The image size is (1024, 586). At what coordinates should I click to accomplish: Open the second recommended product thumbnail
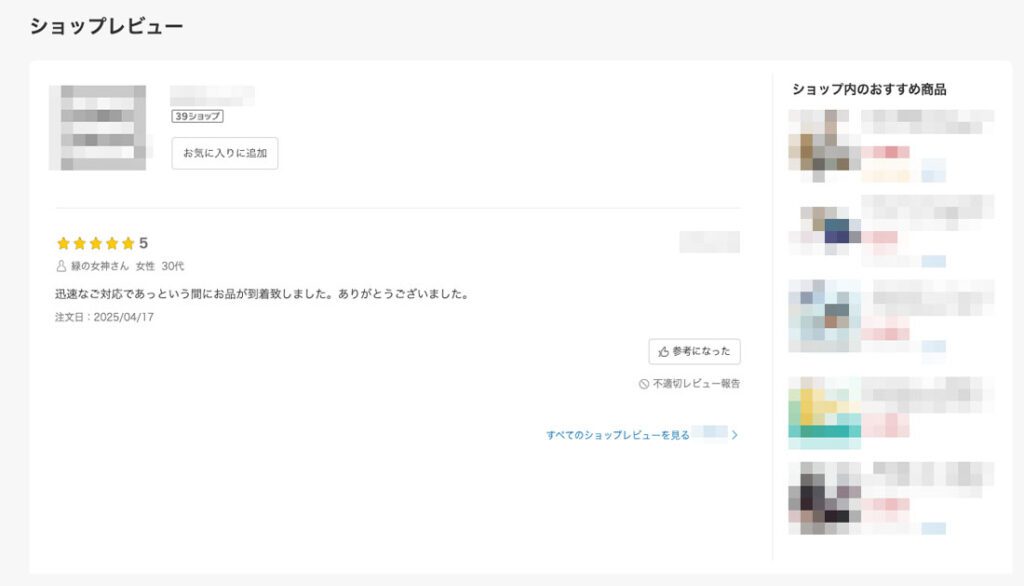[825, 231]
